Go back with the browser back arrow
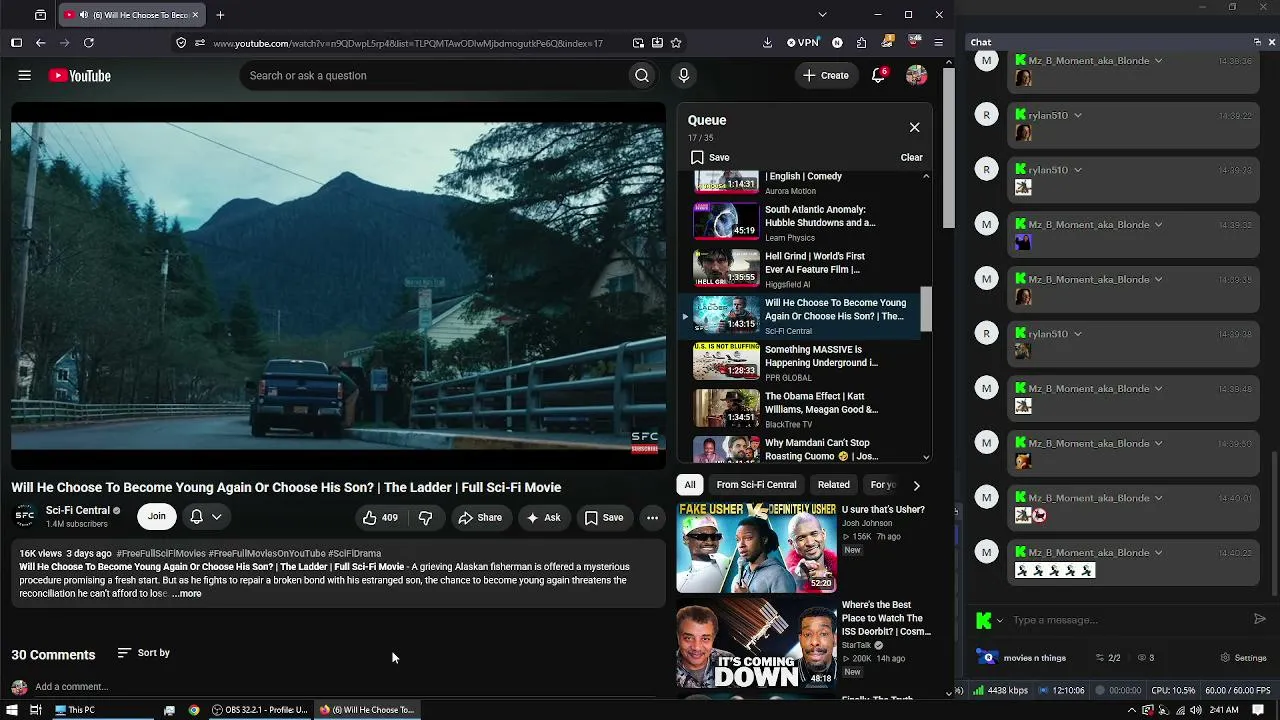 40,43
